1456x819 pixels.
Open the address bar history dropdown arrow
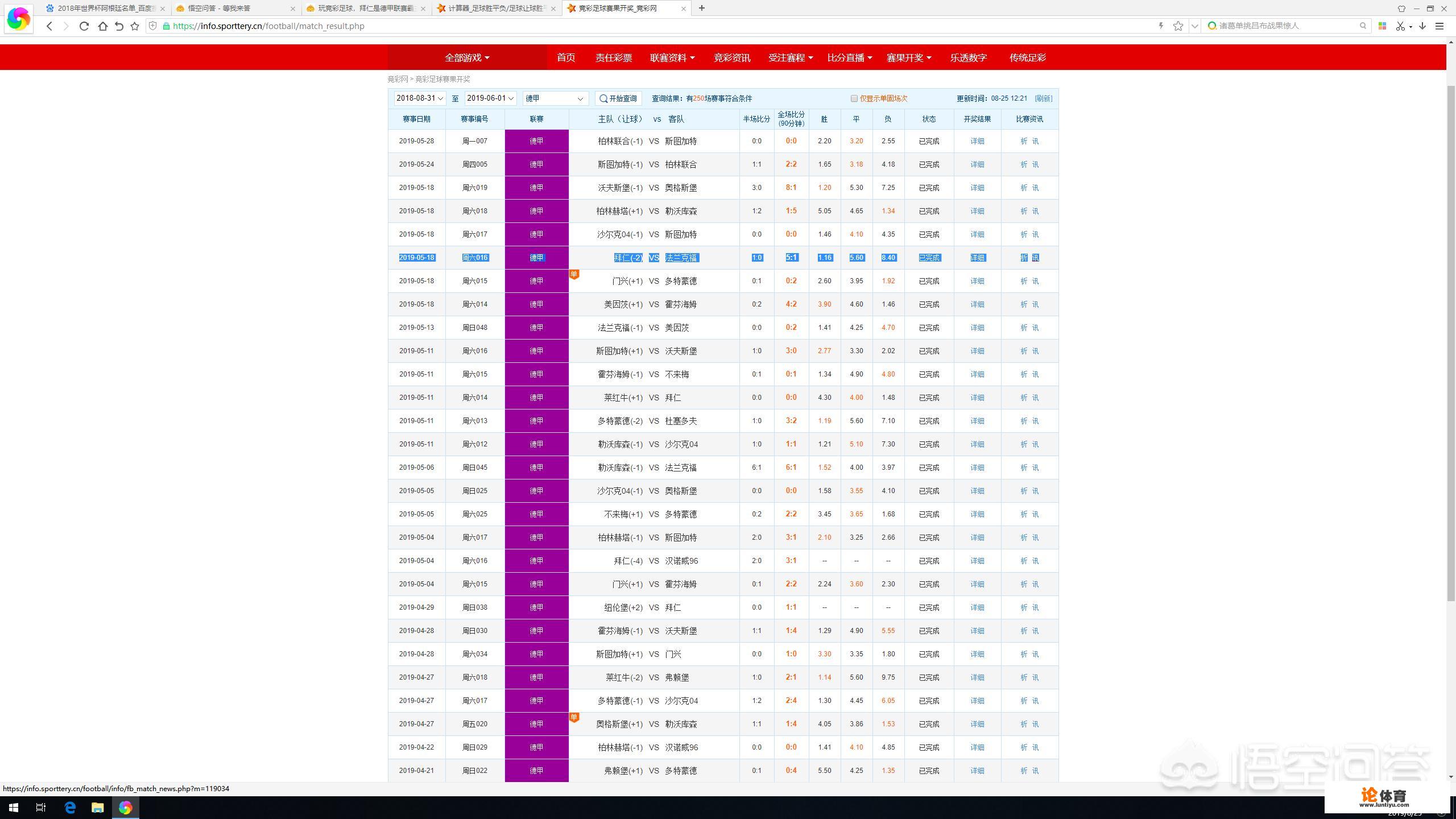point(1194,26)
